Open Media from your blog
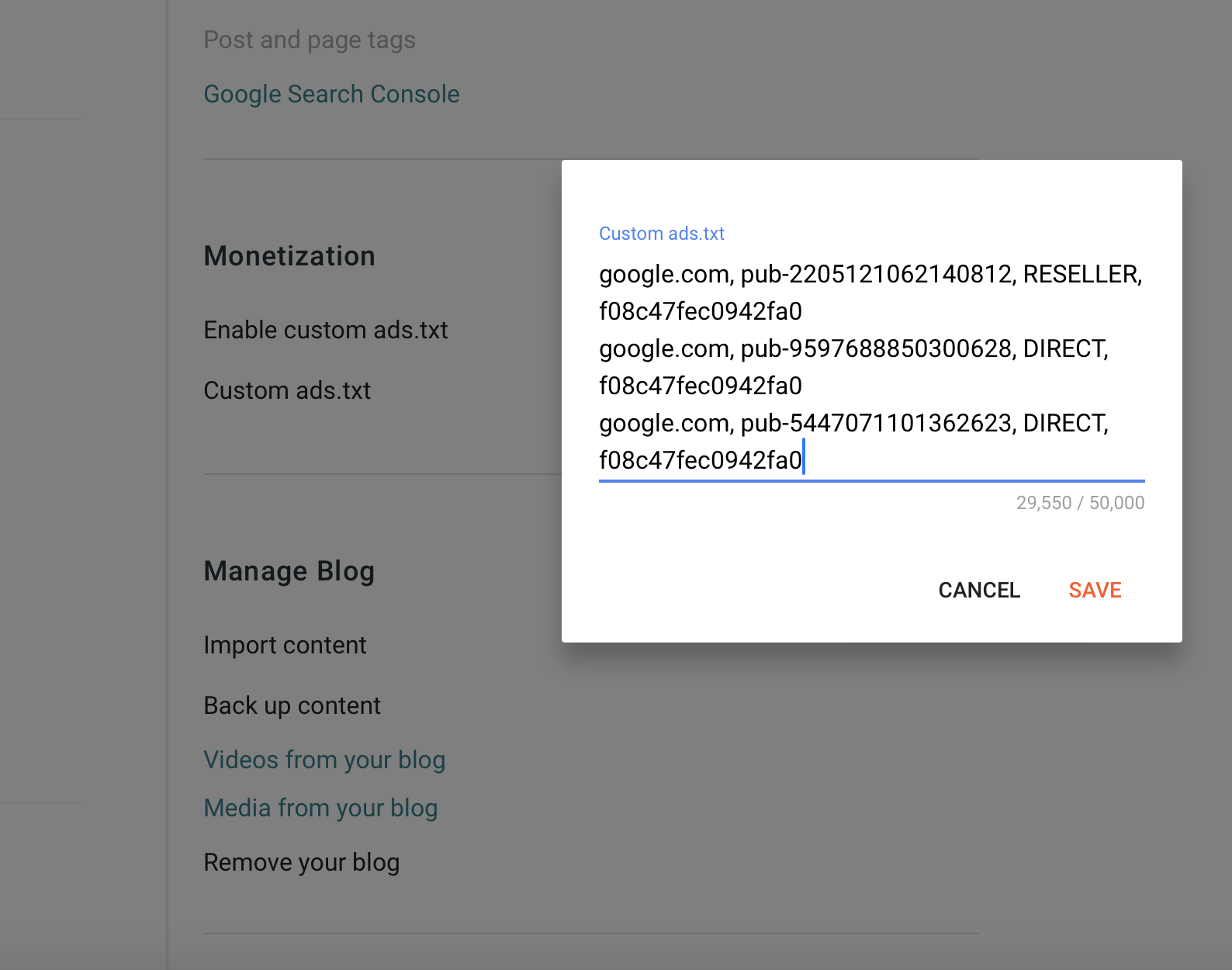This screenshot has width=1232, height=970. pos(320,808)
